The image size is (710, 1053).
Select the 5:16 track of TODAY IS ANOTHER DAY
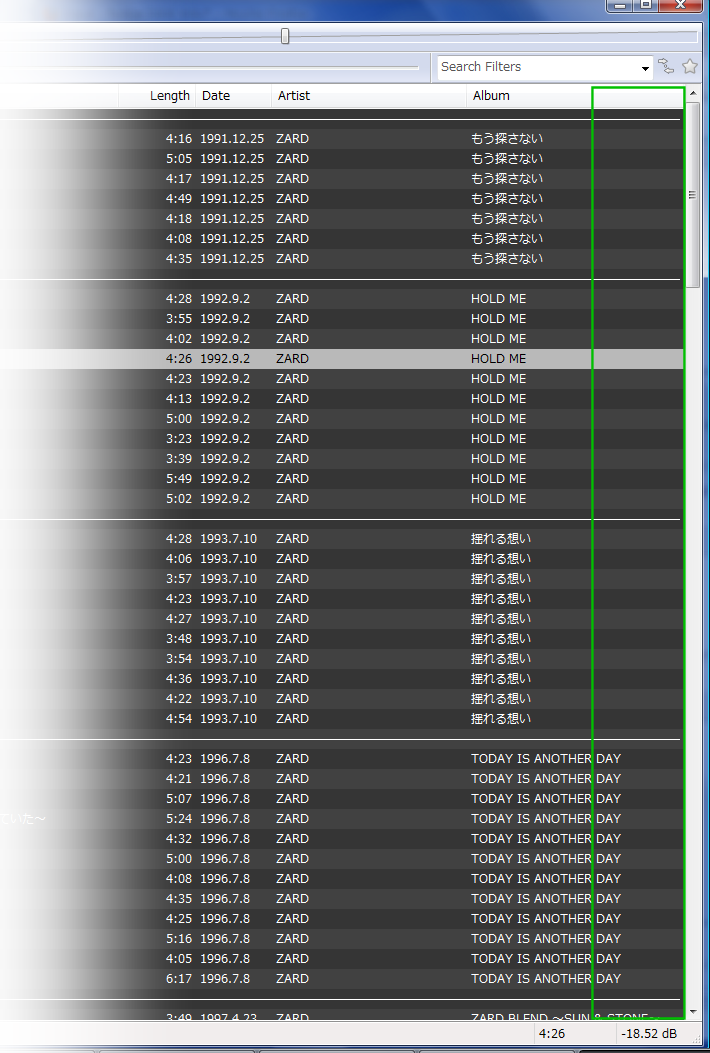(x=341, y=939)
